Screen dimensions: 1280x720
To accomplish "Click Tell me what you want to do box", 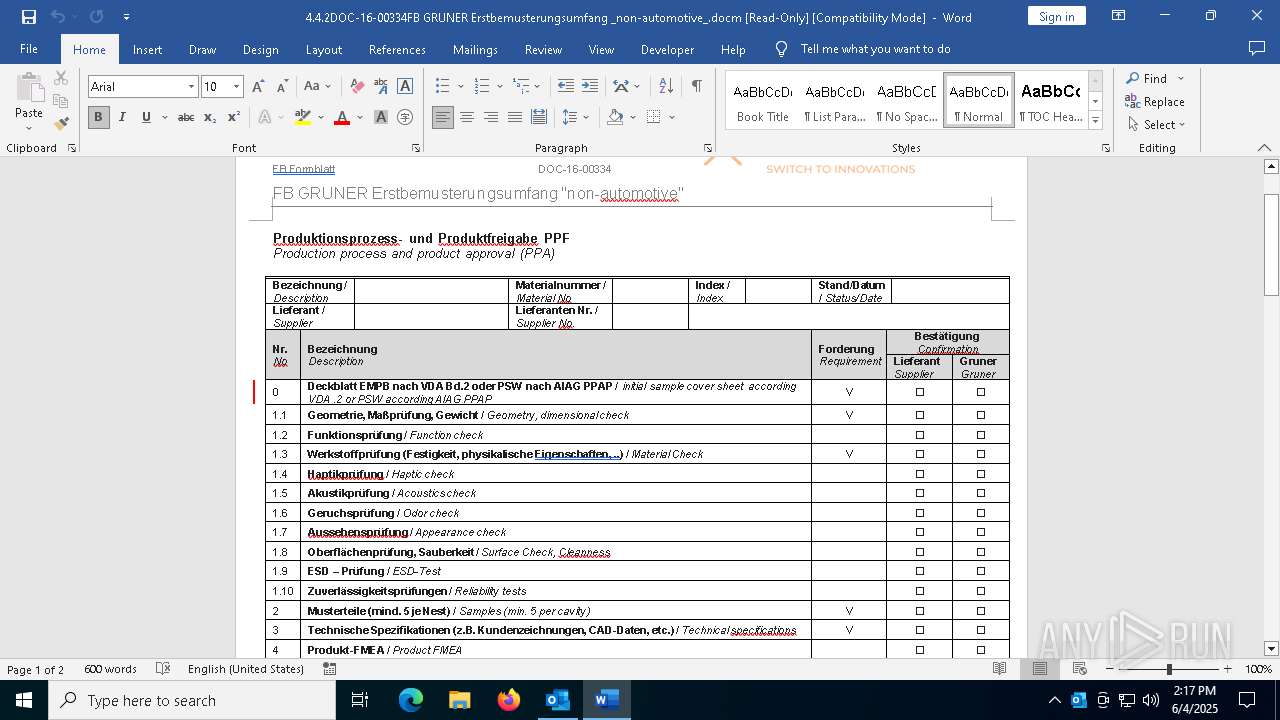I will pos(875,49).
